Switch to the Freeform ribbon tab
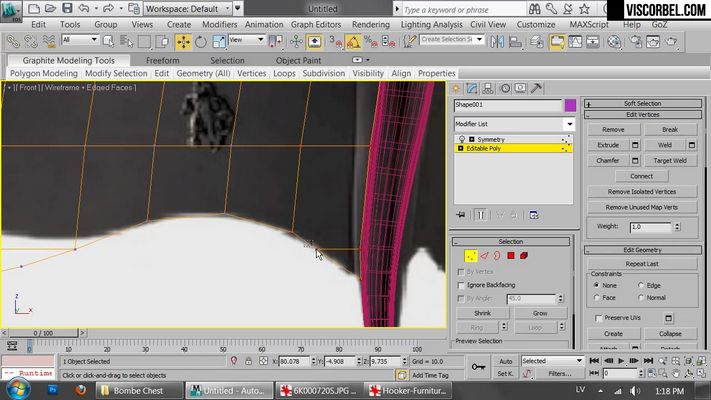Image resolution: width=711 pixels, height=400 pixels. (x=162, y=60)
